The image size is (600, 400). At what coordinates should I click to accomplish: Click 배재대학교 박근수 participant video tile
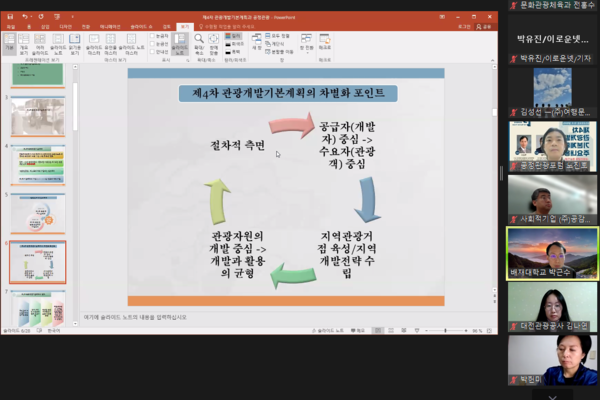pos(552,253)
